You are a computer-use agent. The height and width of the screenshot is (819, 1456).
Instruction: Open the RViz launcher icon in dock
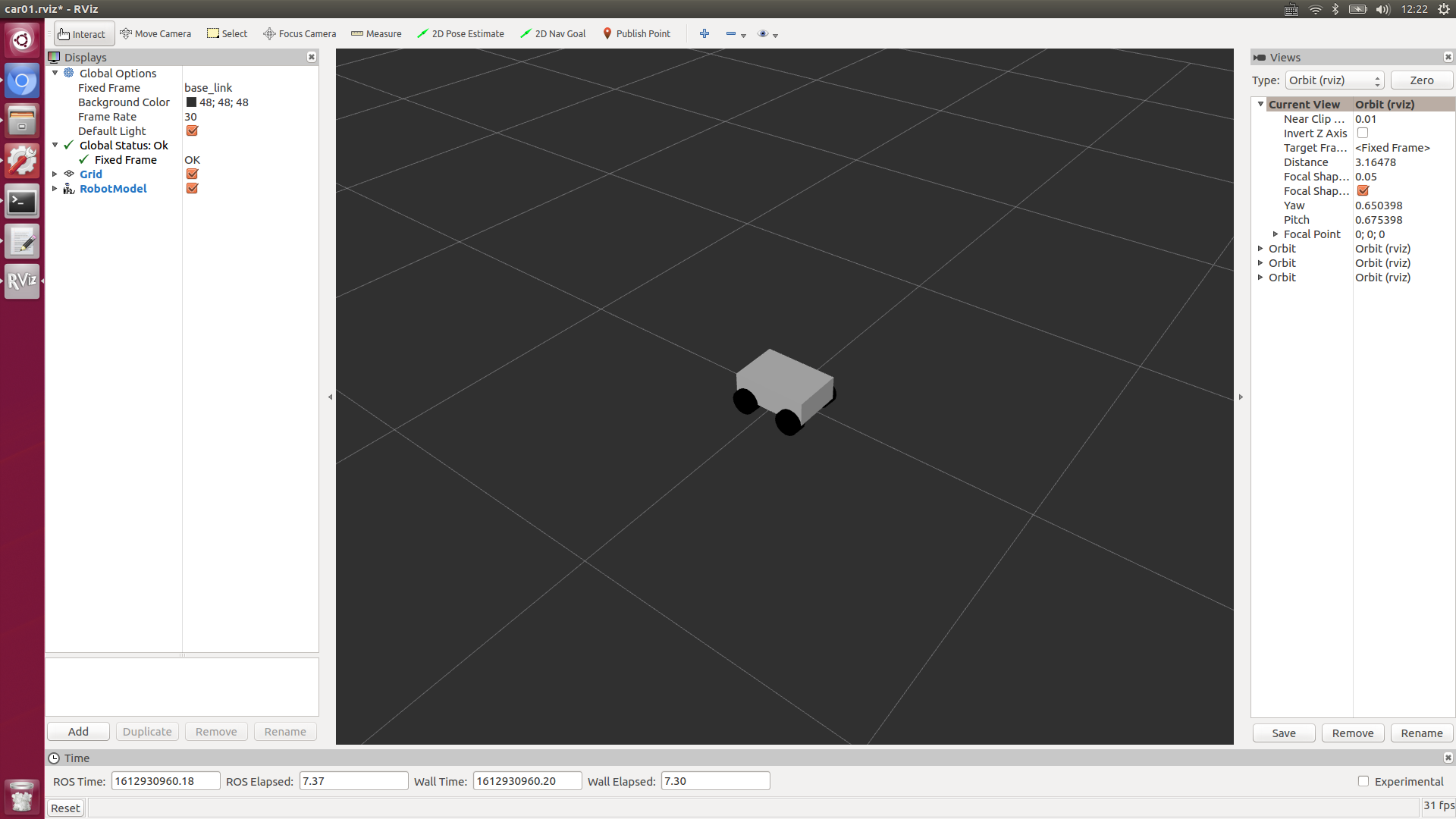coord(22,281)
